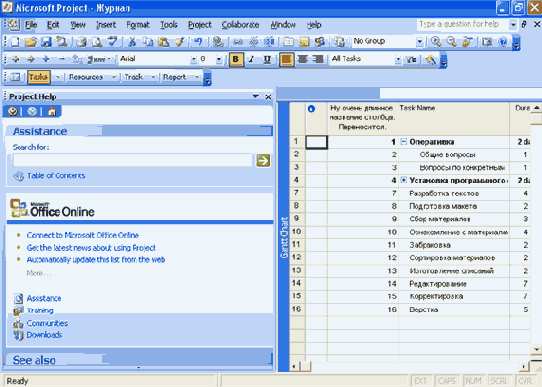This screenshot has height=387, width=542.
Task: Open the Report guide dropdown
Action: coord(197,77)
